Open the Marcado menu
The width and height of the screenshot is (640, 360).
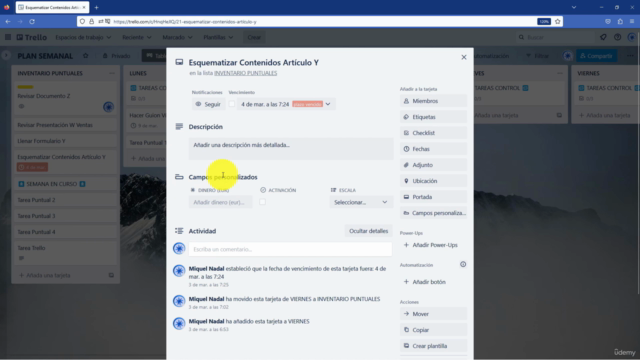[x=177, y=37]
